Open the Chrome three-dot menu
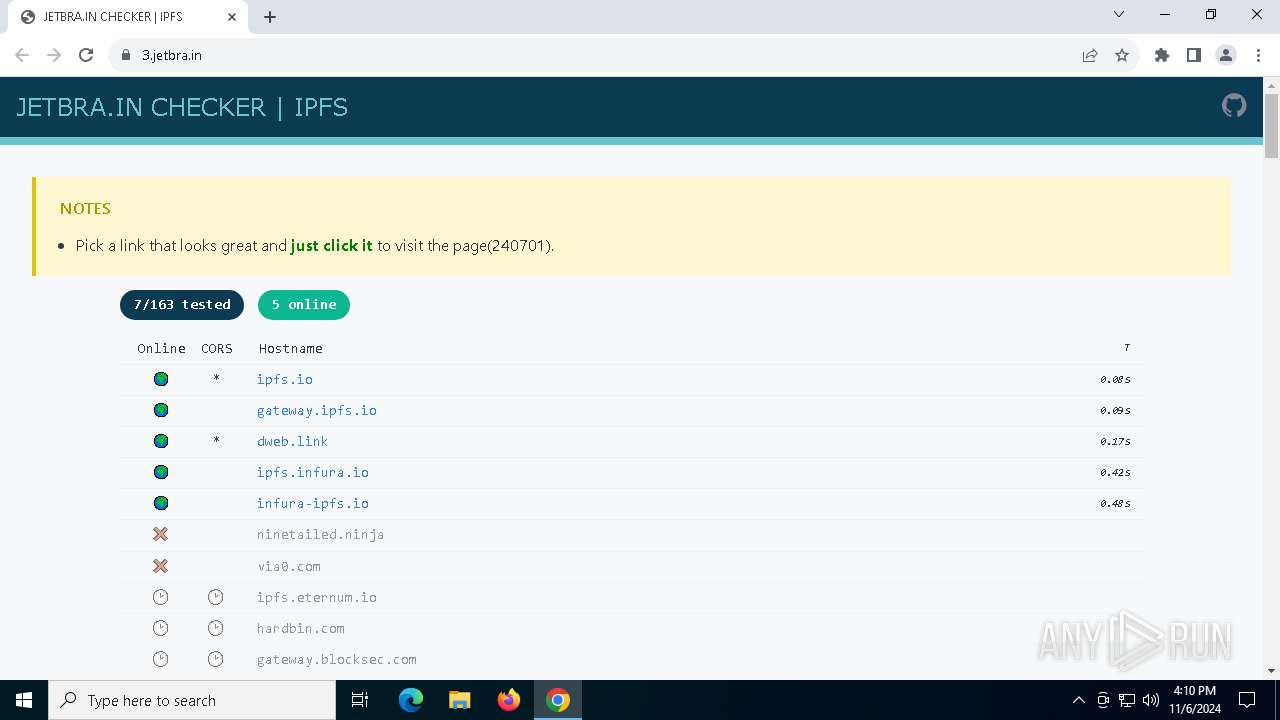Viewport: 1280px width, 720px height. (1258, 55)
